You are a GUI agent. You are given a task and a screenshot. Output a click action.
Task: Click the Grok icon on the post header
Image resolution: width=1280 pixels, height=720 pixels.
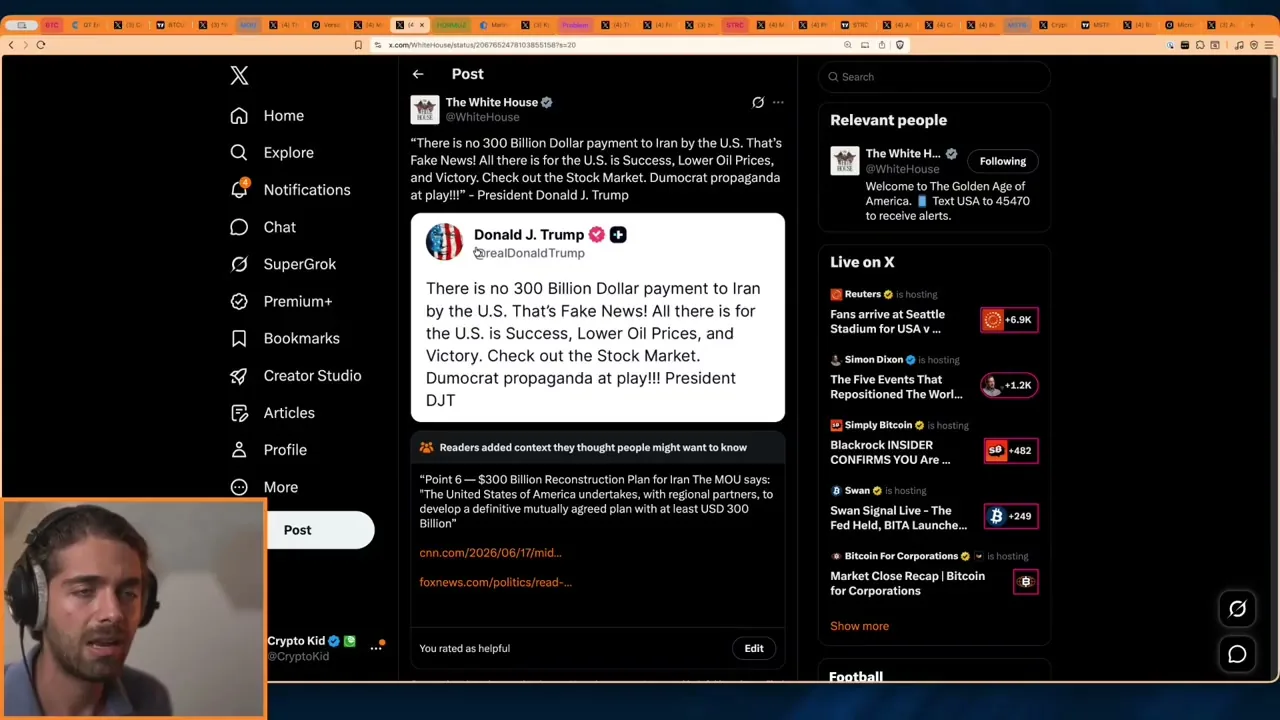(758, 102)
